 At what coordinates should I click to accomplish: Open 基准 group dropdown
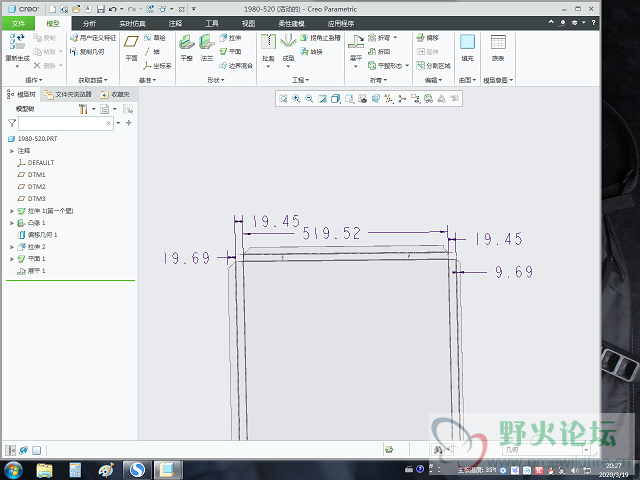[x=147, y=80]
